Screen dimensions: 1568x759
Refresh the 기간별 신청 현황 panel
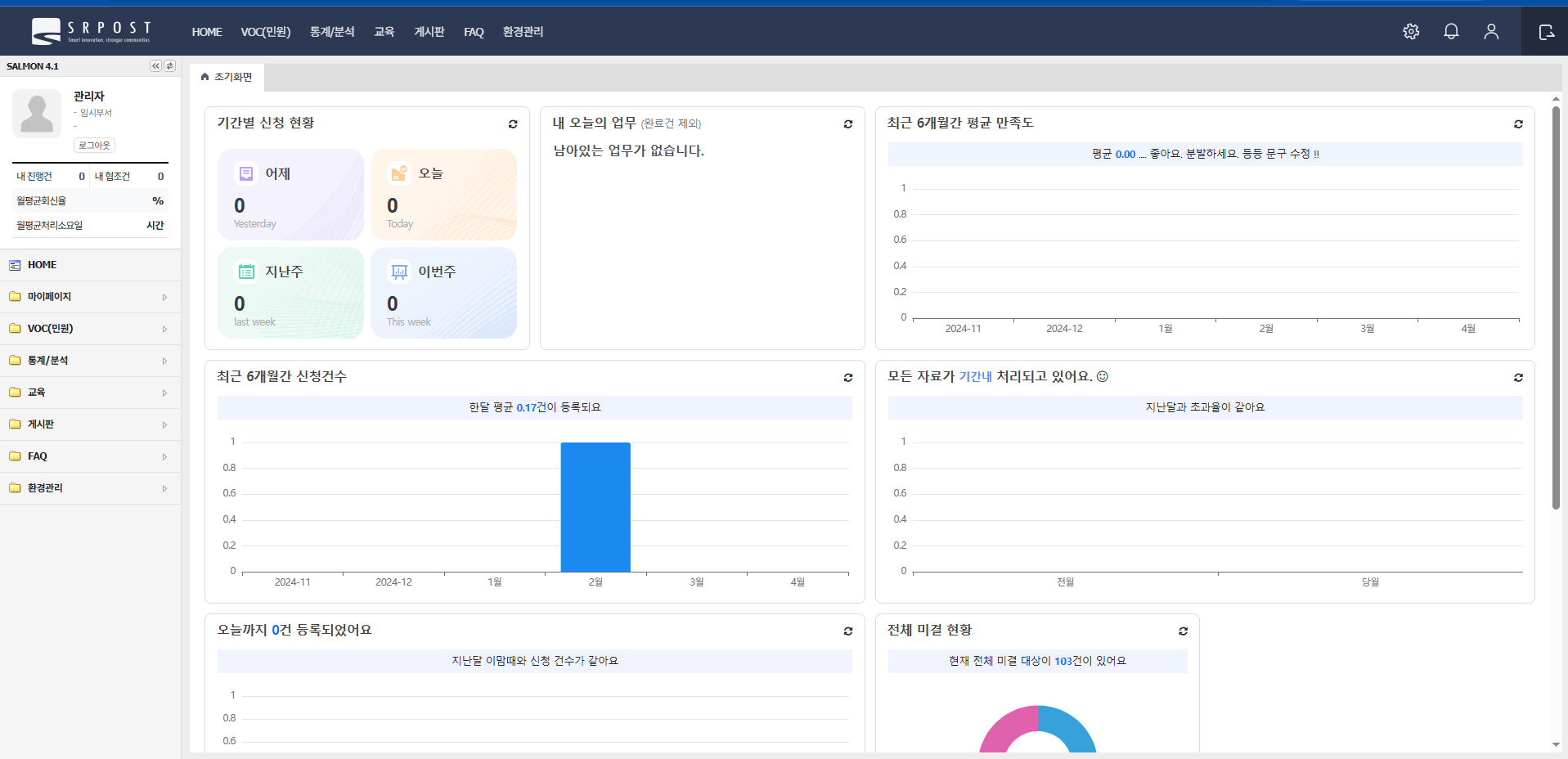coord(513,124)
